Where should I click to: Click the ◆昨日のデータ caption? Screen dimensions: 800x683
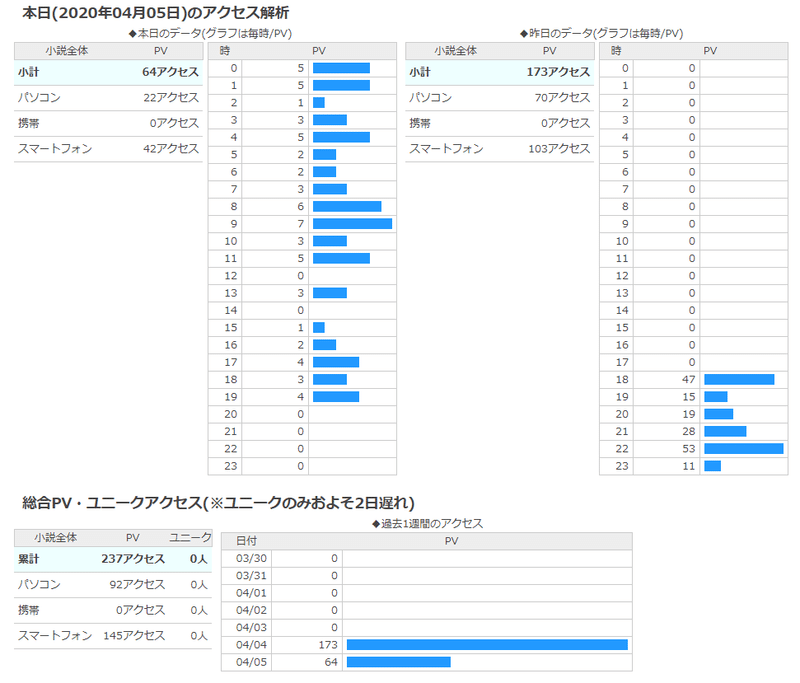click(601, 34)
